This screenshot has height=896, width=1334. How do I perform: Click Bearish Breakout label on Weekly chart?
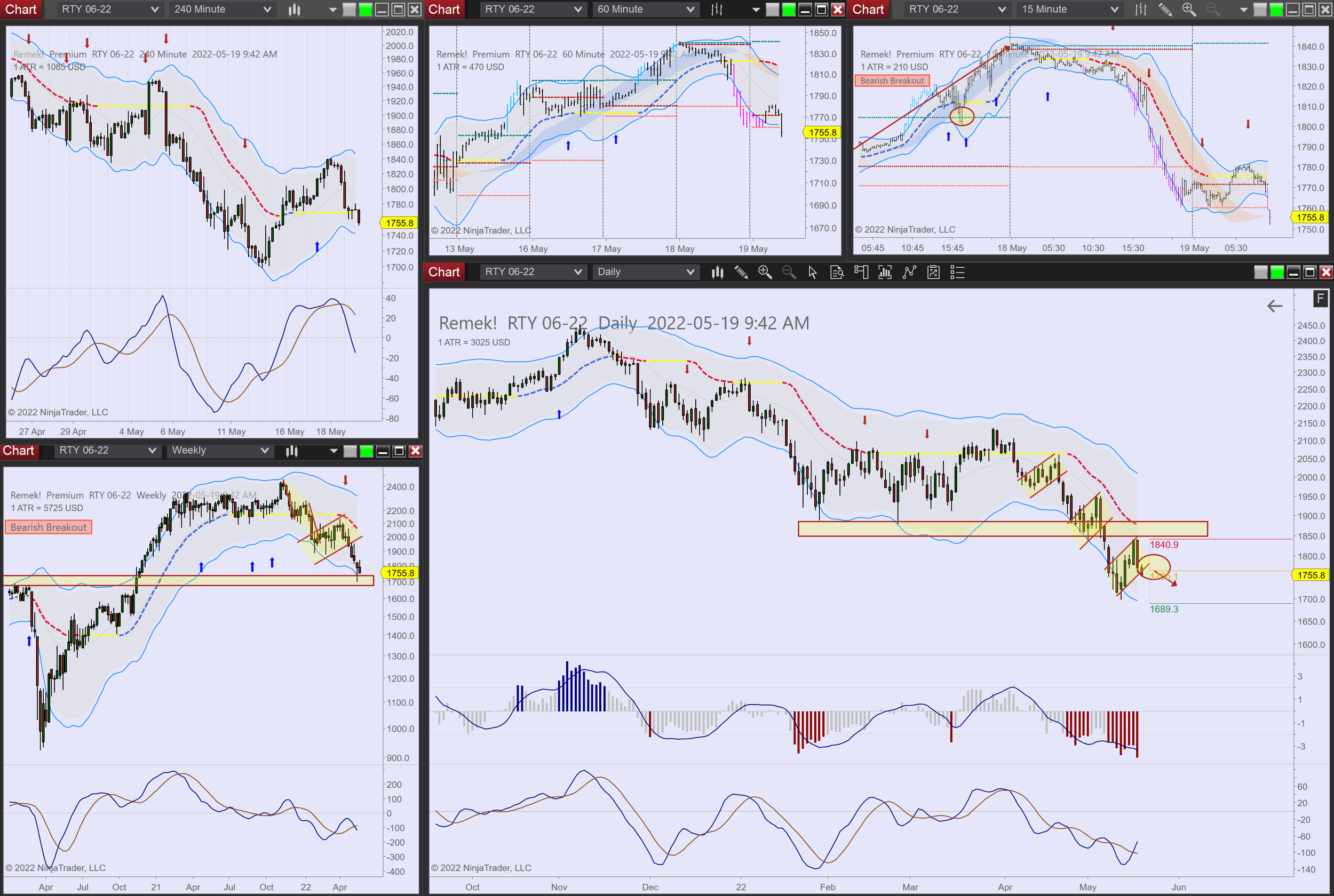coord(49,527)
